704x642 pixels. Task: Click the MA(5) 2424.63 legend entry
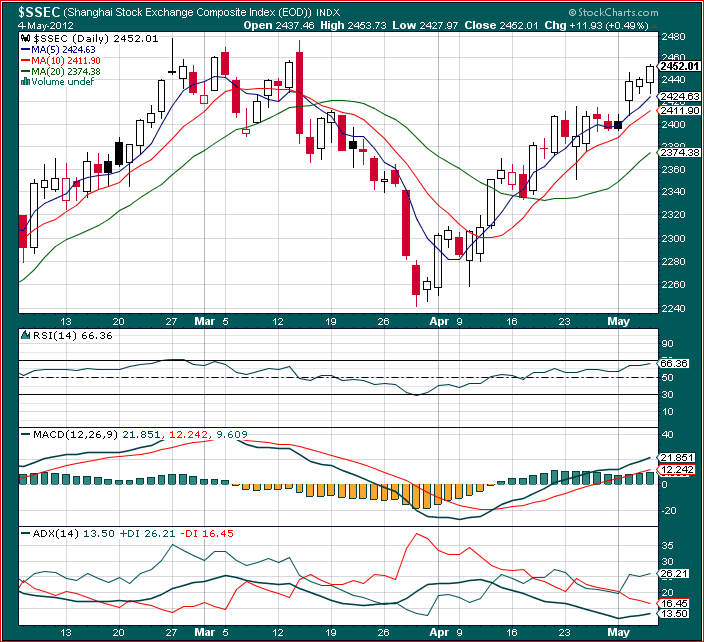click(58, 50)
